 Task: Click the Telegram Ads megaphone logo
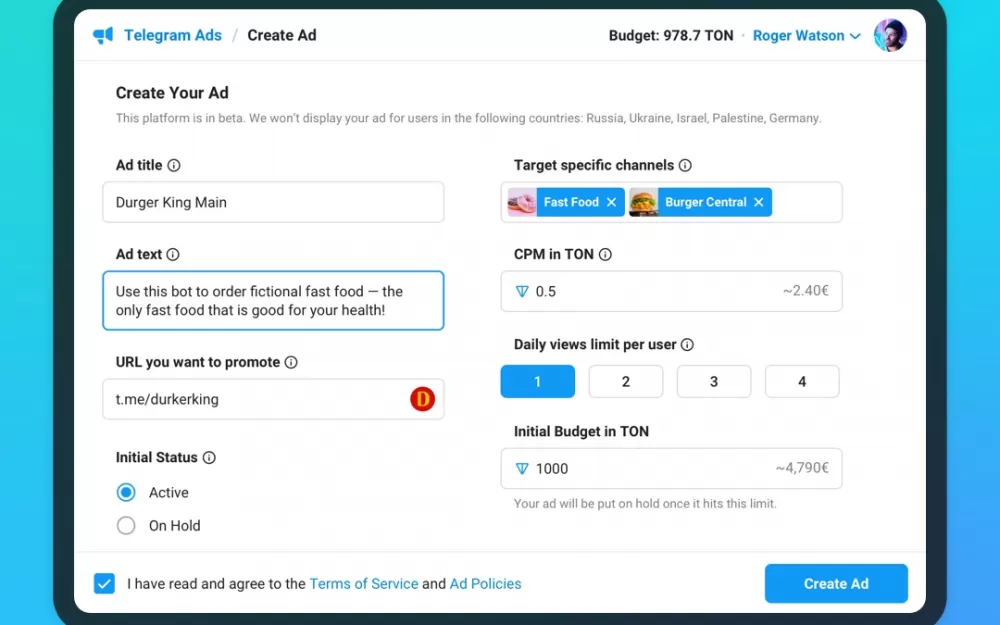[103, 35]
